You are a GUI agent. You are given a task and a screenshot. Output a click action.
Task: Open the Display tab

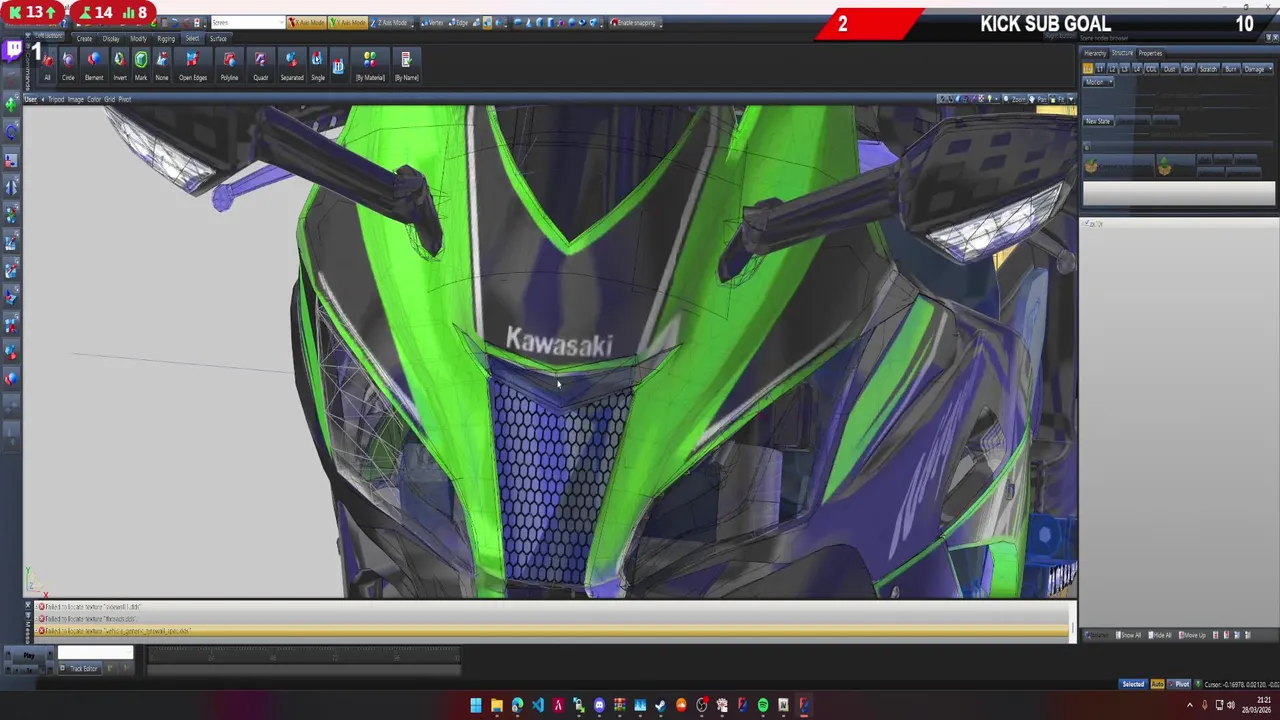click(x=111, y=38)
